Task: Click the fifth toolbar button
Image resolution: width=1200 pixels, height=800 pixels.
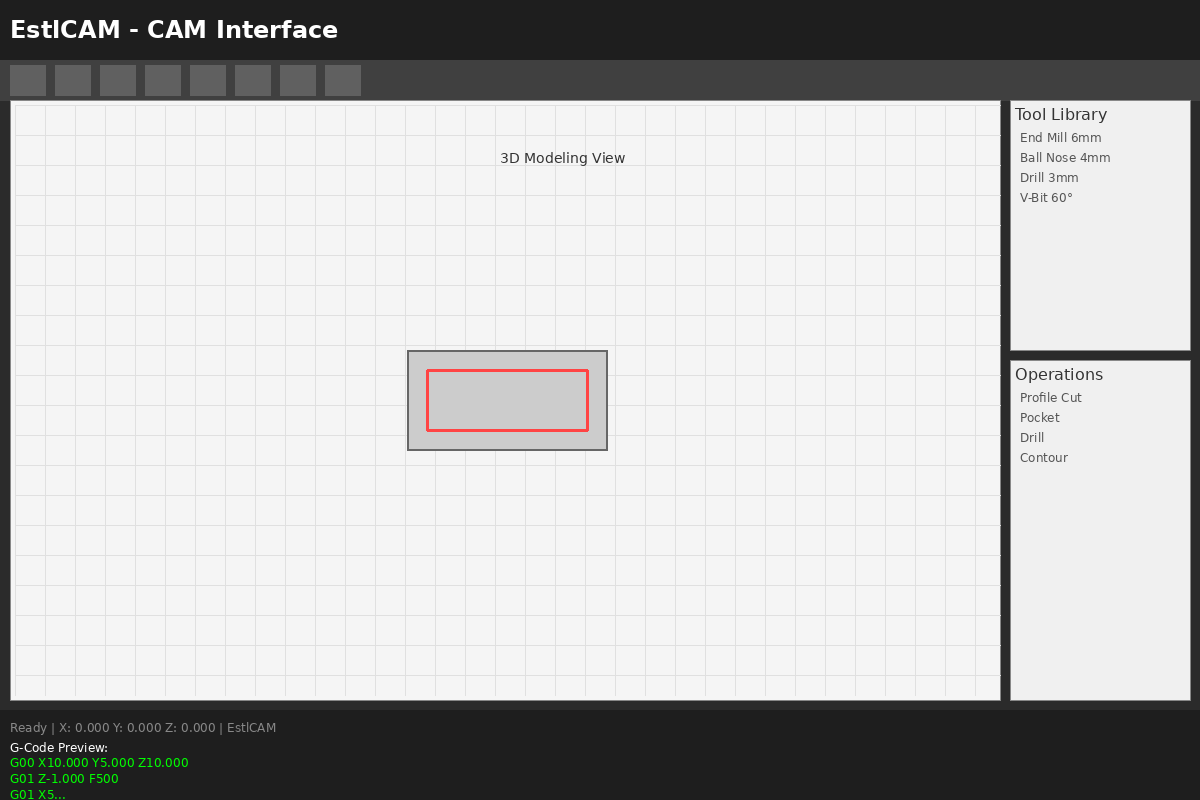Action: click(208, 80)
